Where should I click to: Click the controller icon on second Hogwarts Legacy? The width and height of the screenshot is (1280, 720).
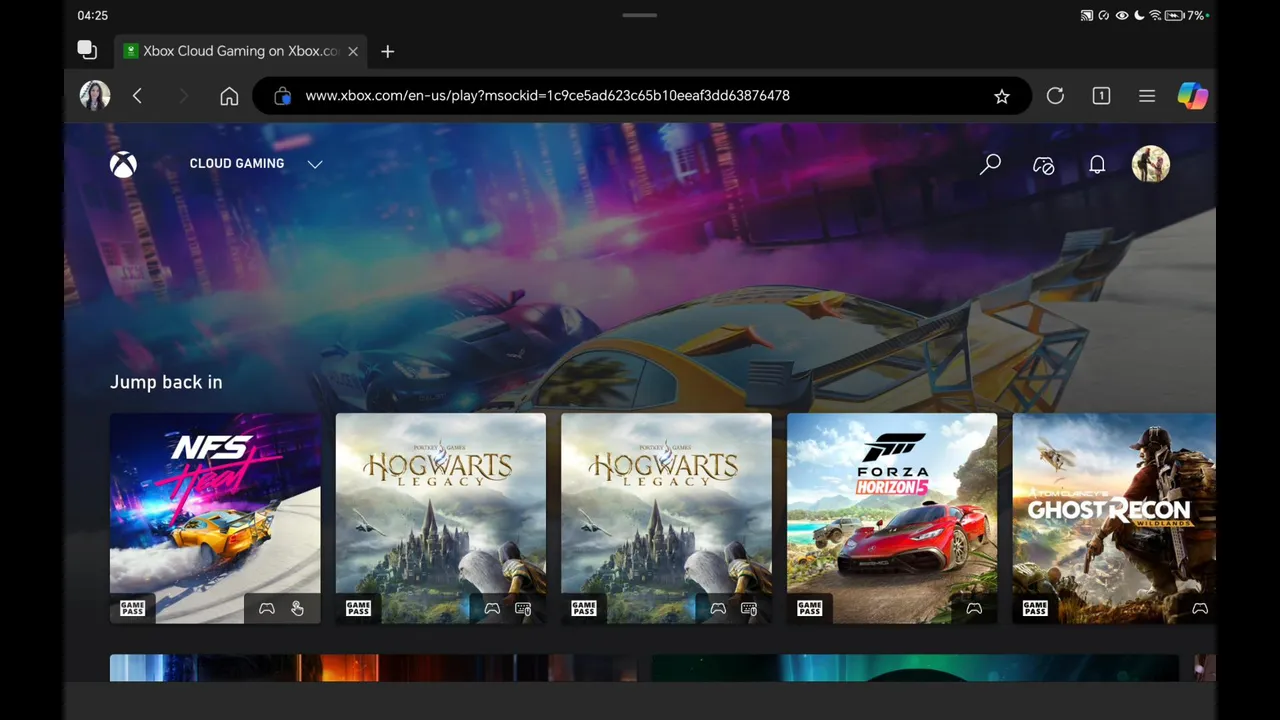718,608
